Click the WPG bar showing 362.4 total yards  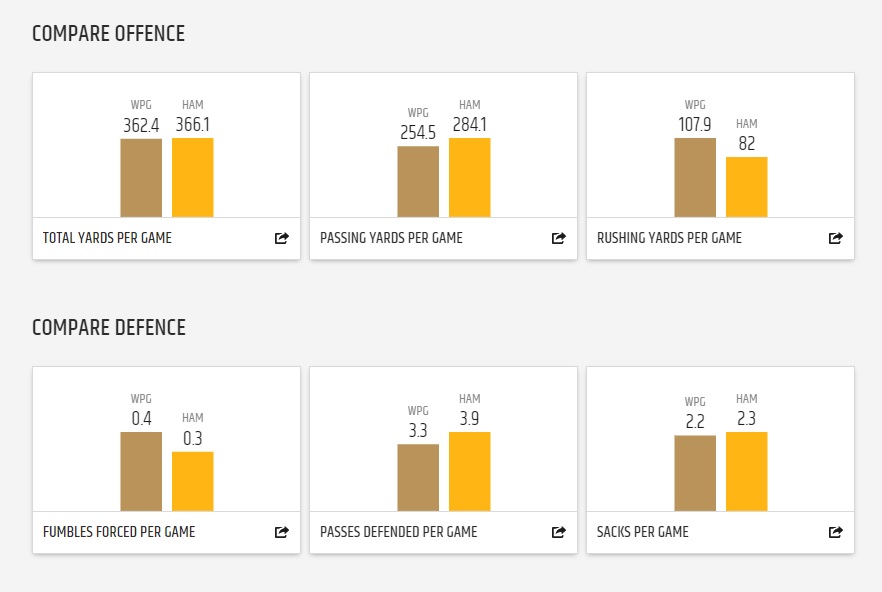(x=141, y=178)
